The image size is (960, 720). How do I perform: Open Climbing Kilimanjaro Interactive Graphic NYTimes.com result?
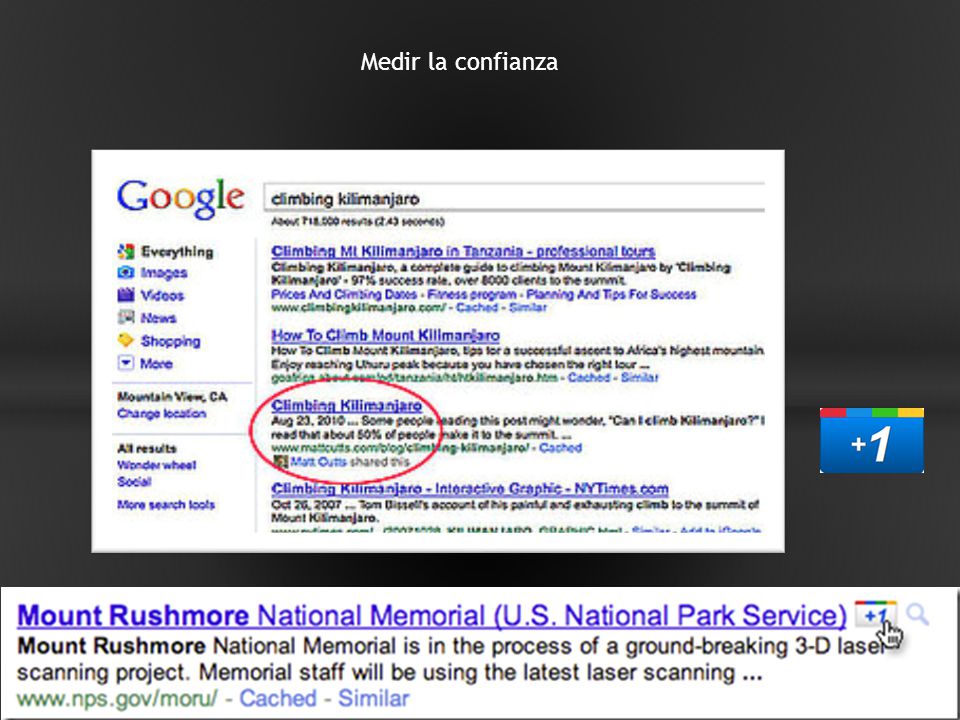(x=470, y=489)
